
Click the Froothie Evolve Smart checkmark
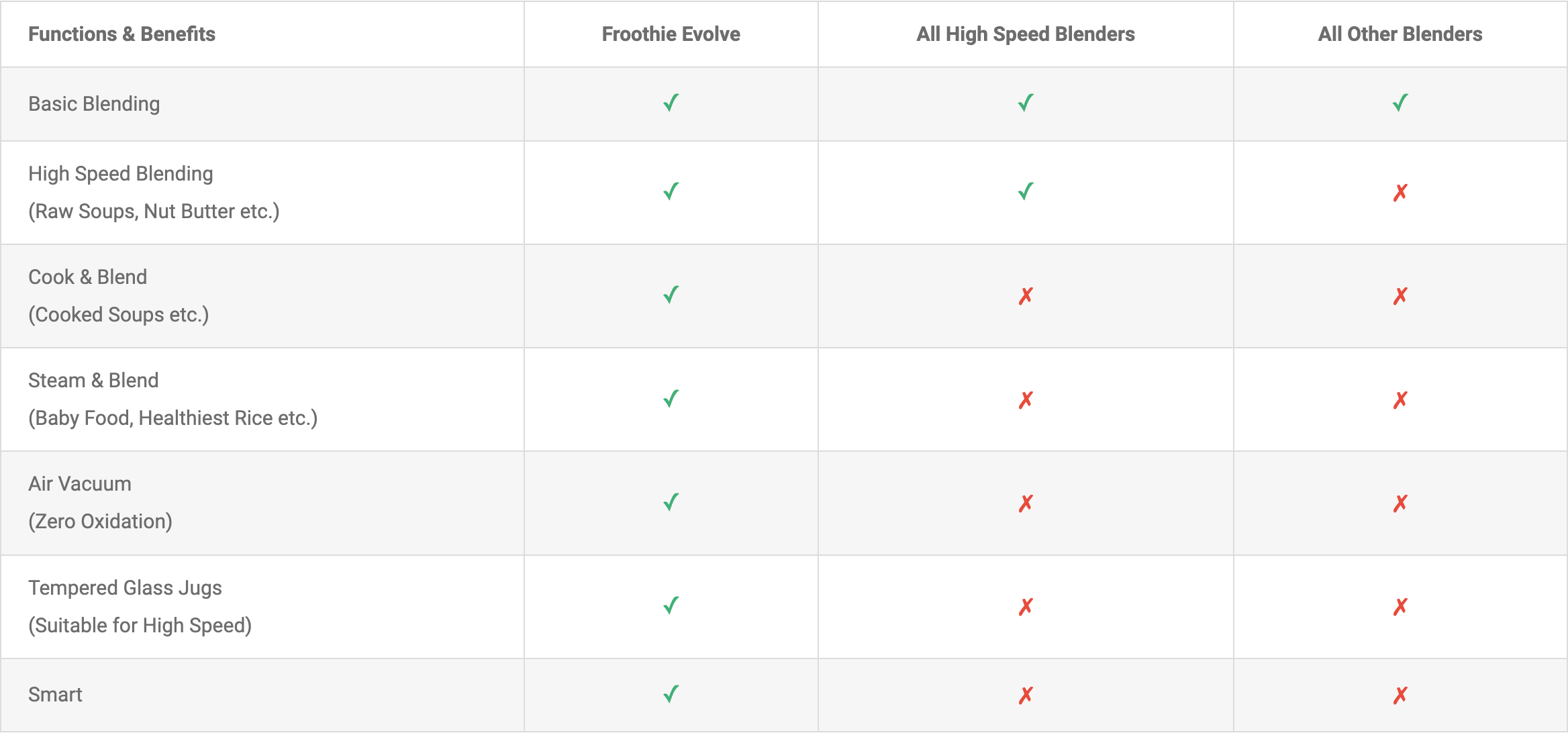671,694
